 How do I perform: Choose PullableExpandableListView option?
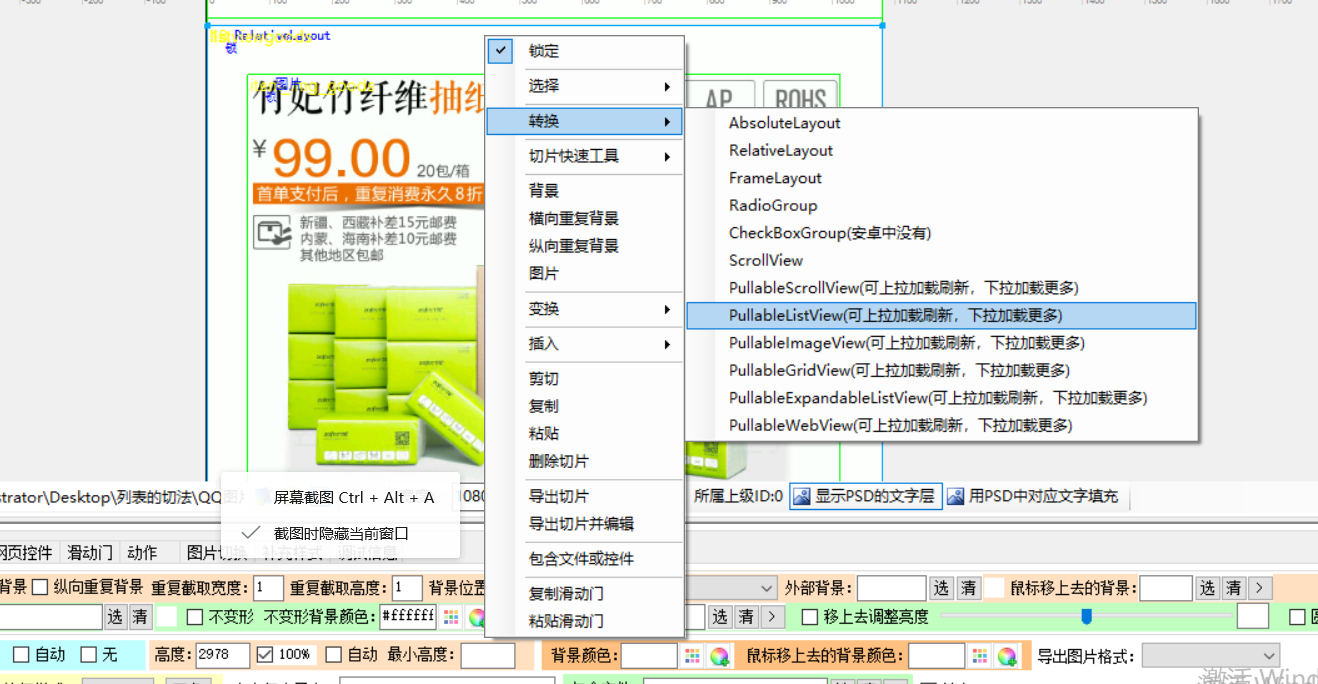point(941,398)
